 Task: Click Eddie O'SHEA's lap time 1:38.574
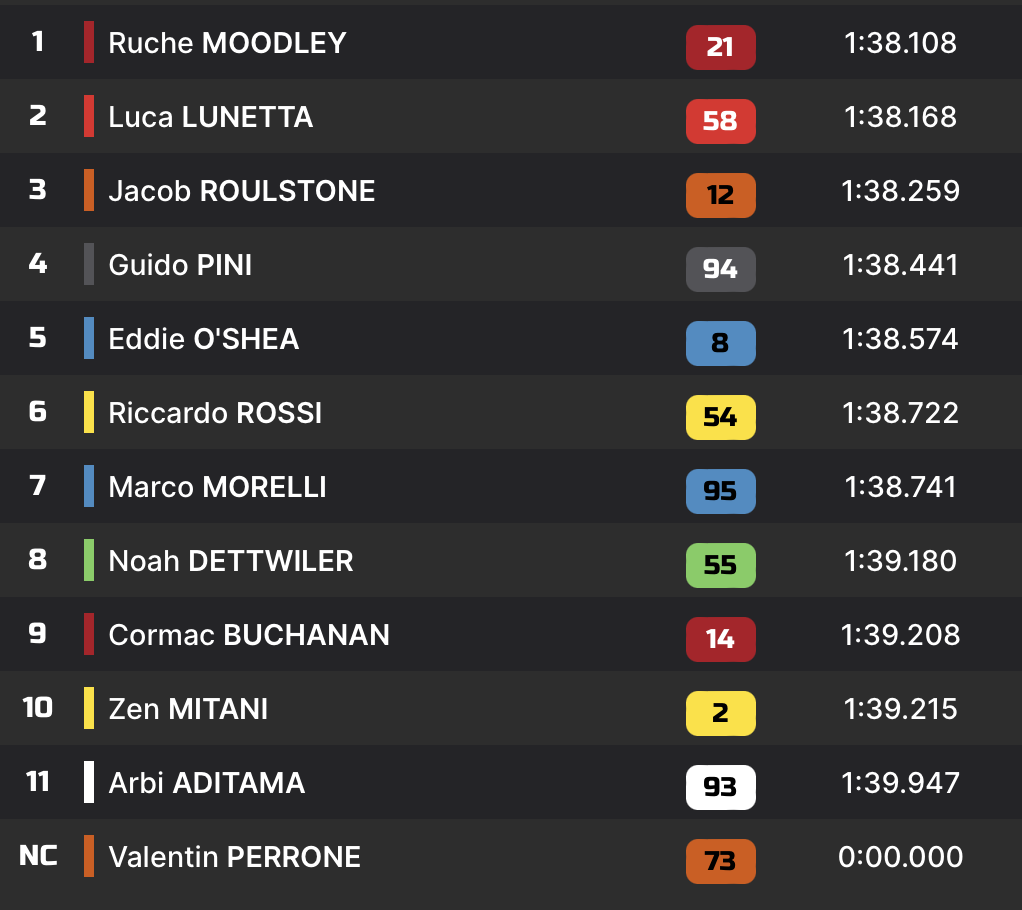point(900,339)
